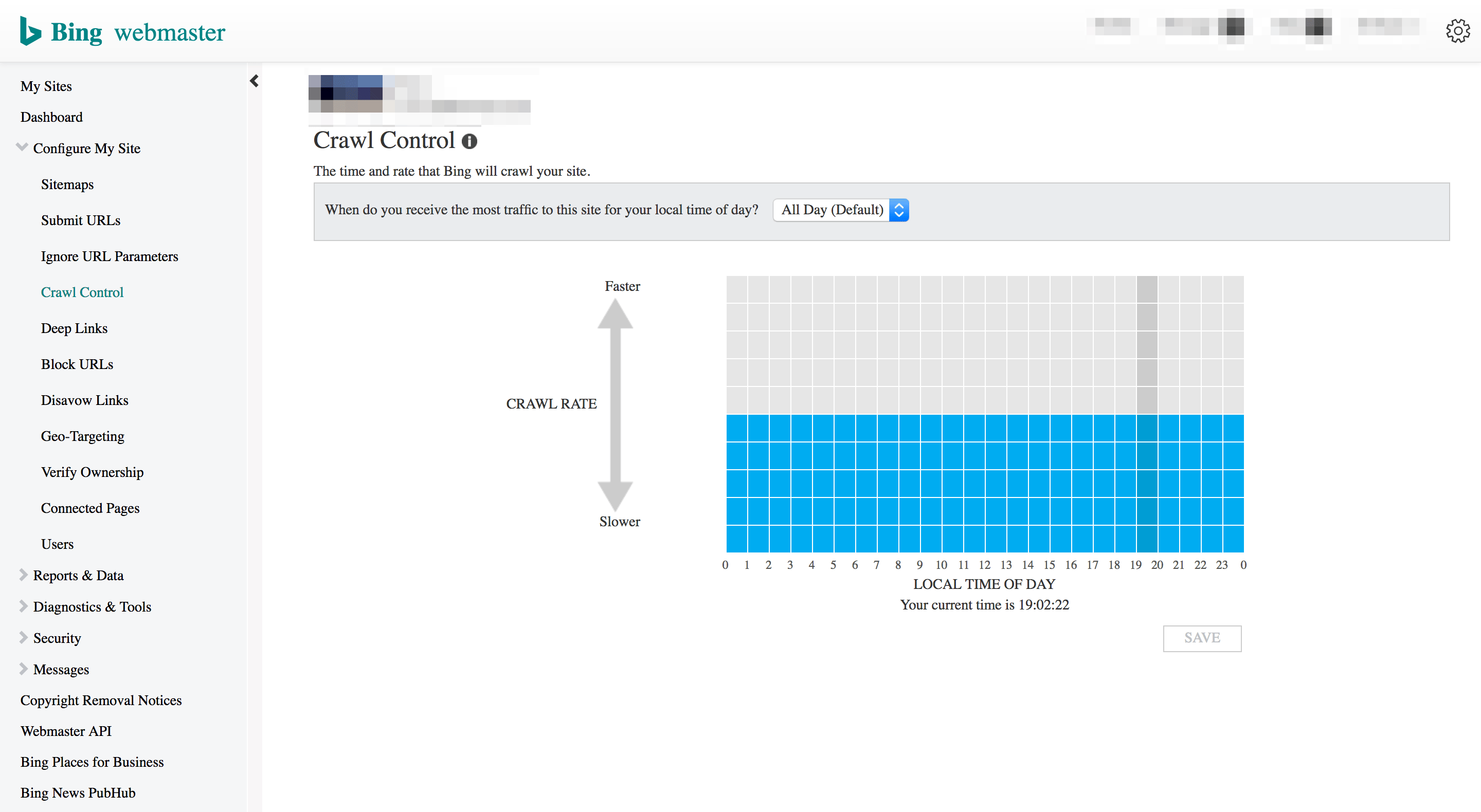Expand the Security section

pos(57,638)
